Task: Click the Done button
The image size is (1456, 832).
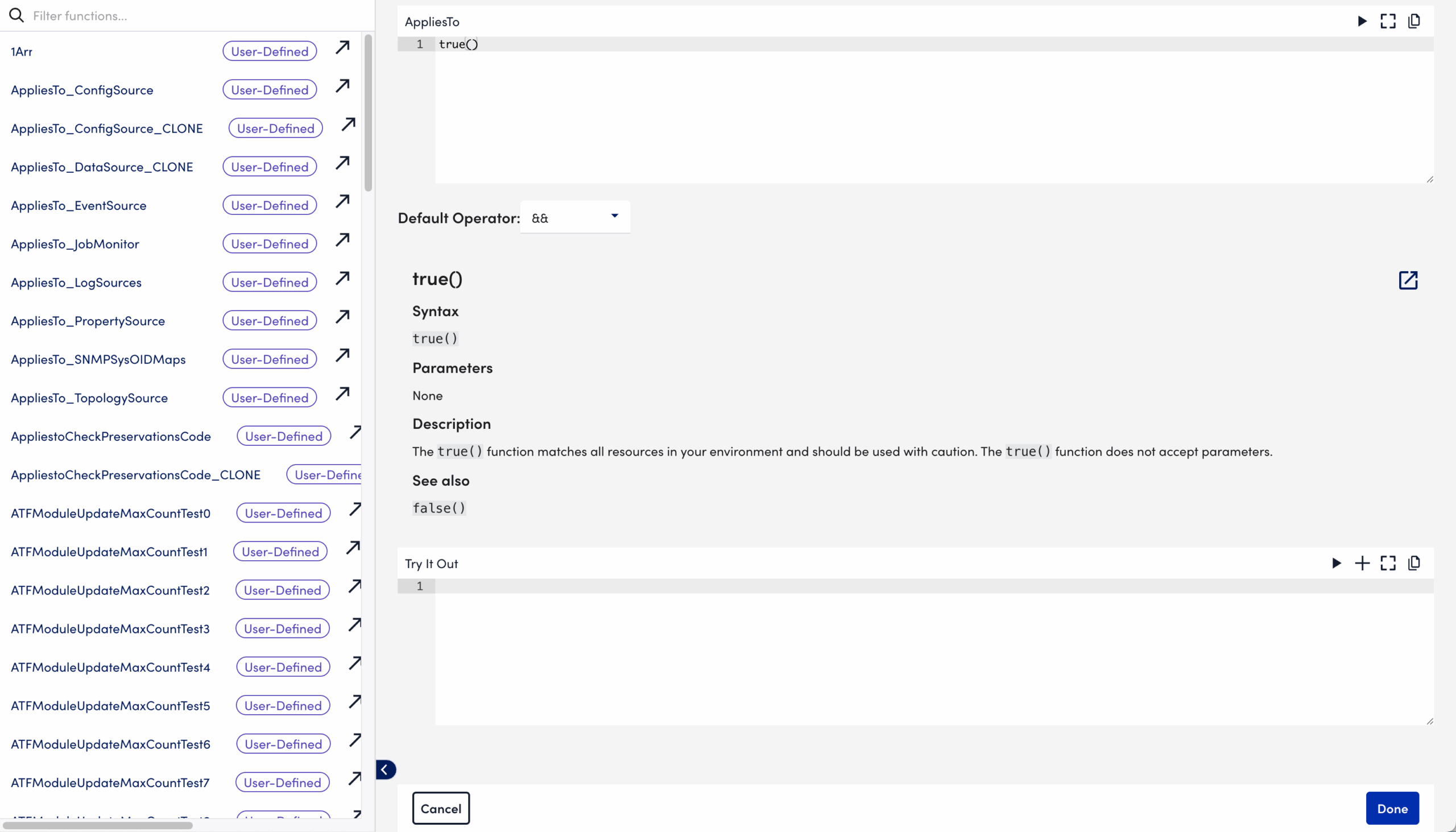Action: coord(1392,808)
